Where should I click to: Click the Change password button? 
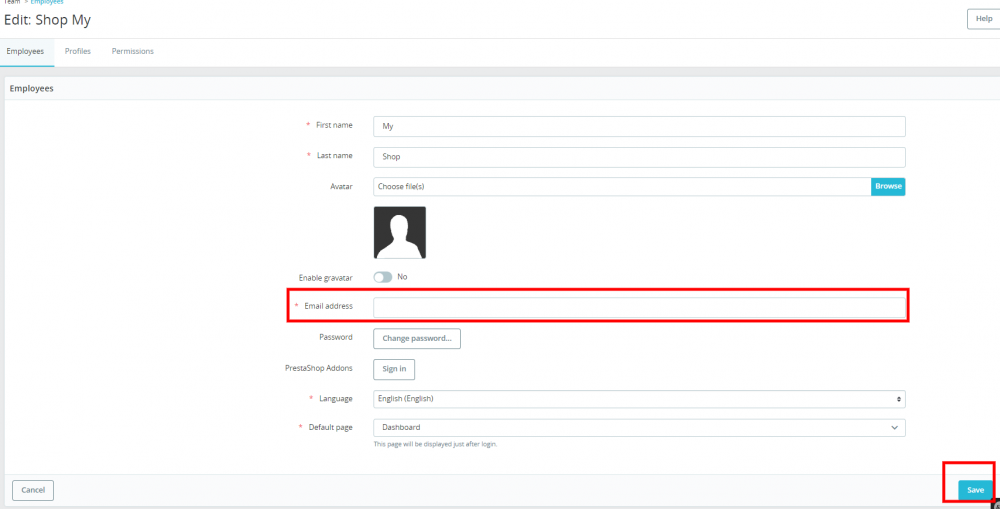point(416,339)
